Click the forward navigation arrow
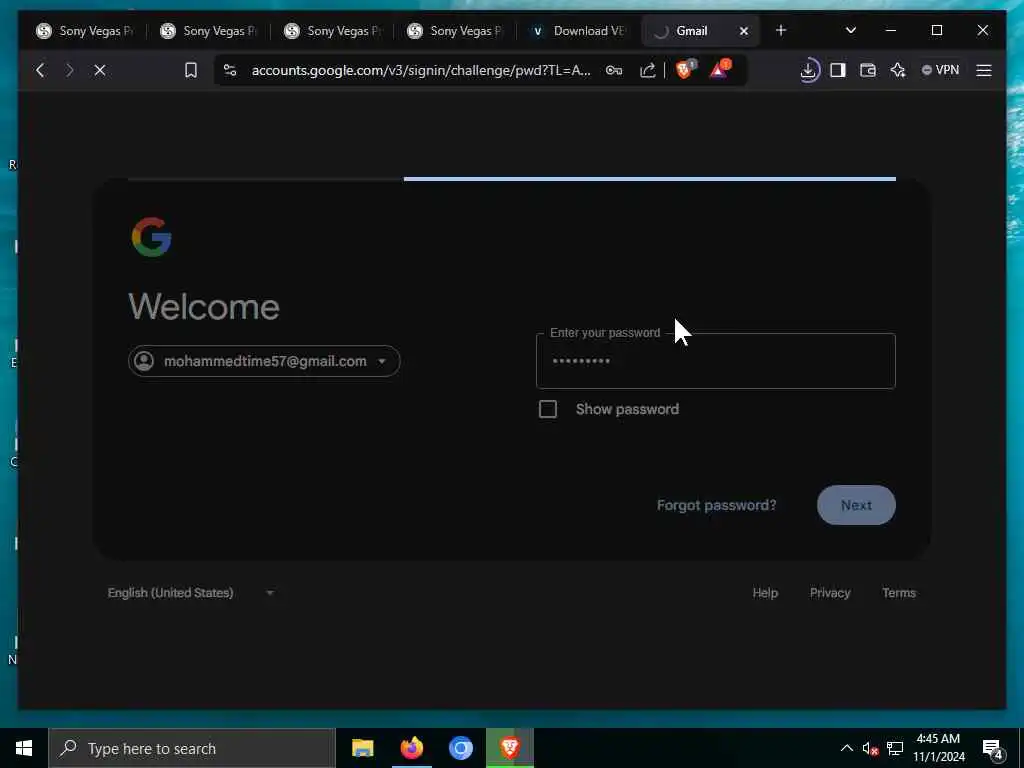1024x768 pixels. point(70,71)
